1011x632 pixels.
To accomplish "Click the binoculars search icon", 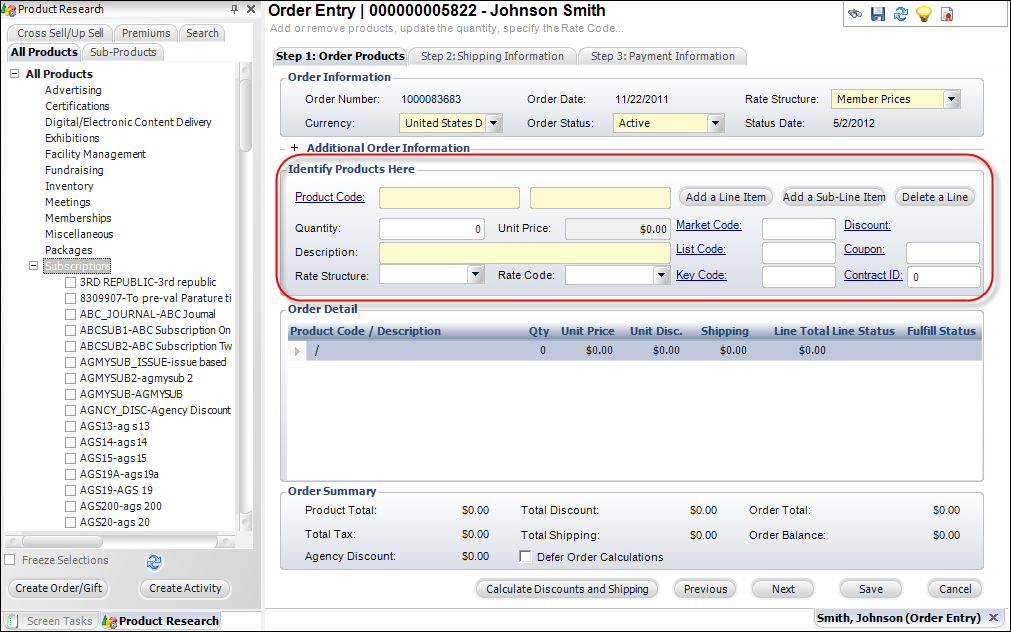I will click(x=856, y=14).
